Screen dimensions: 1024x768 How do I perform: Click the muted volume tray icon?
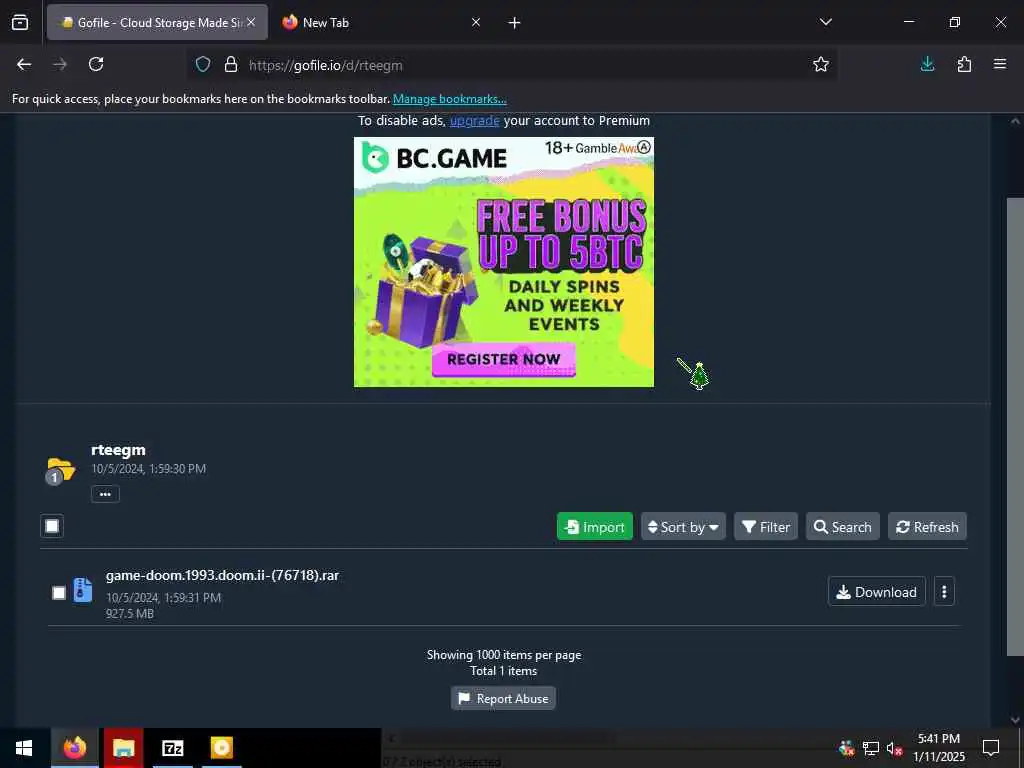[x=895, y=748]
